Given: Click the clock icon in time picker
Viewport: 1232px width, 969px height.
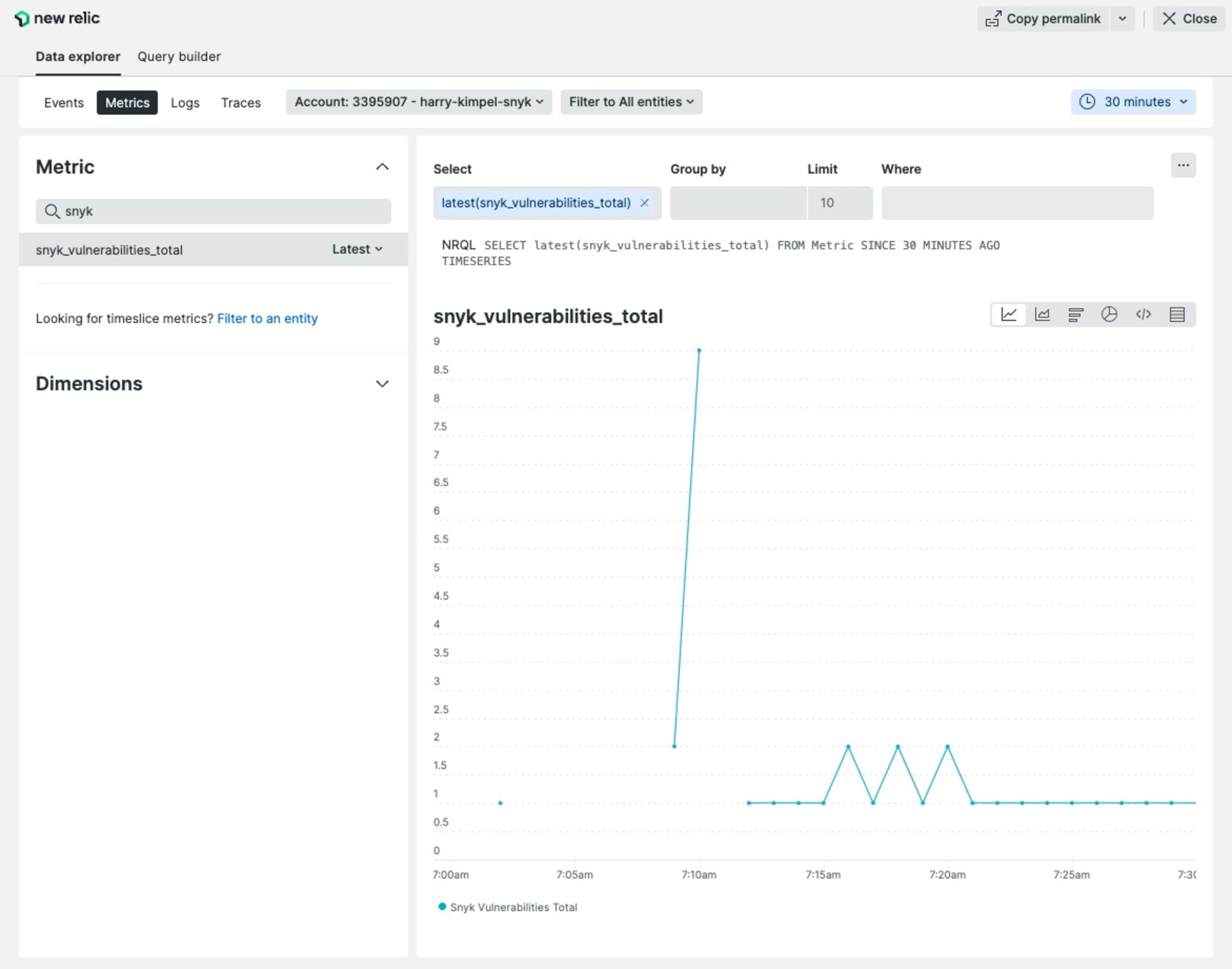Looking at the screenshot, I should 1087,102.
